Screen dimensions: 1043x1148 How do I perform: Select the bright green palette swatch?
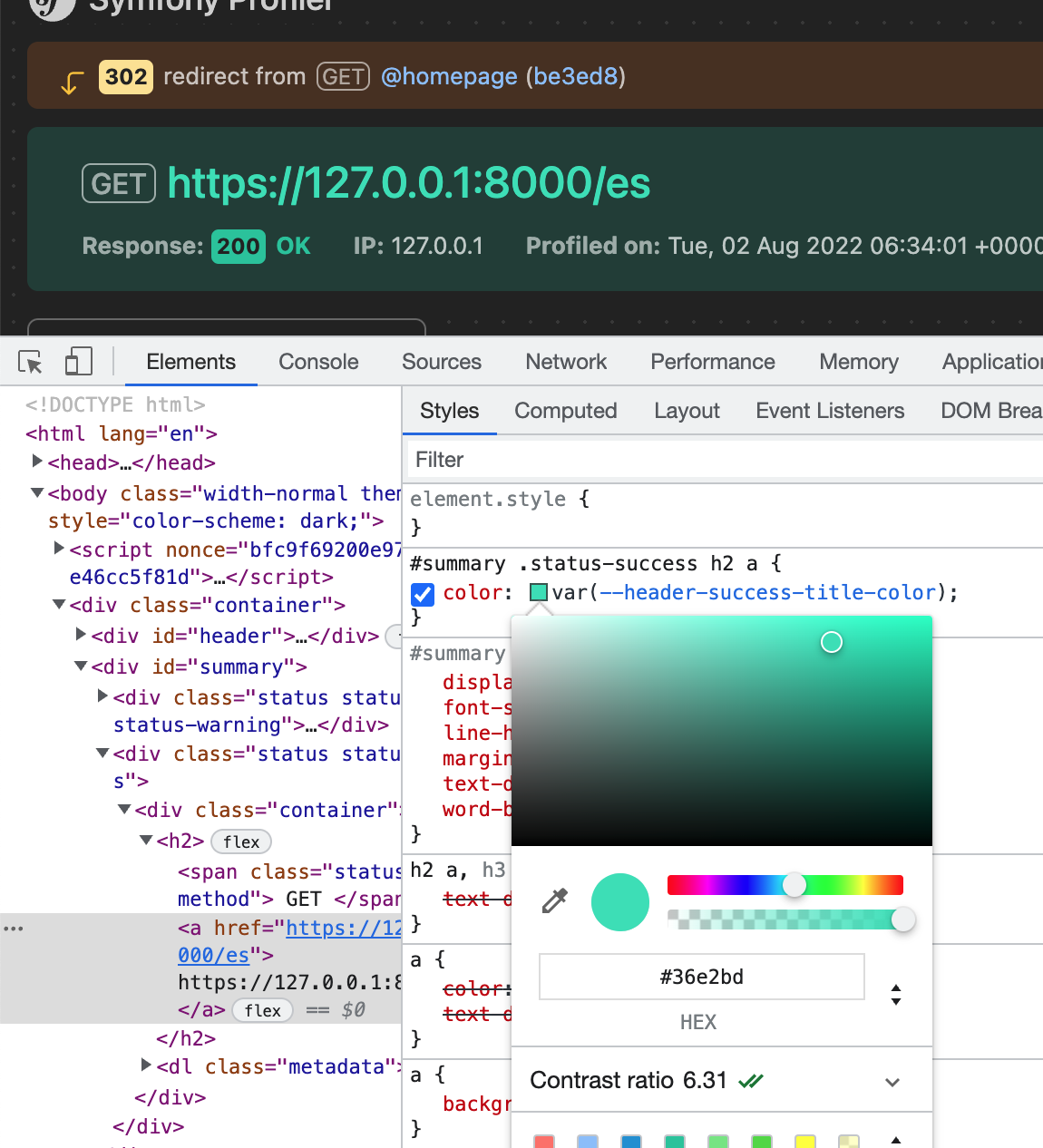[x=762, y=1141]
